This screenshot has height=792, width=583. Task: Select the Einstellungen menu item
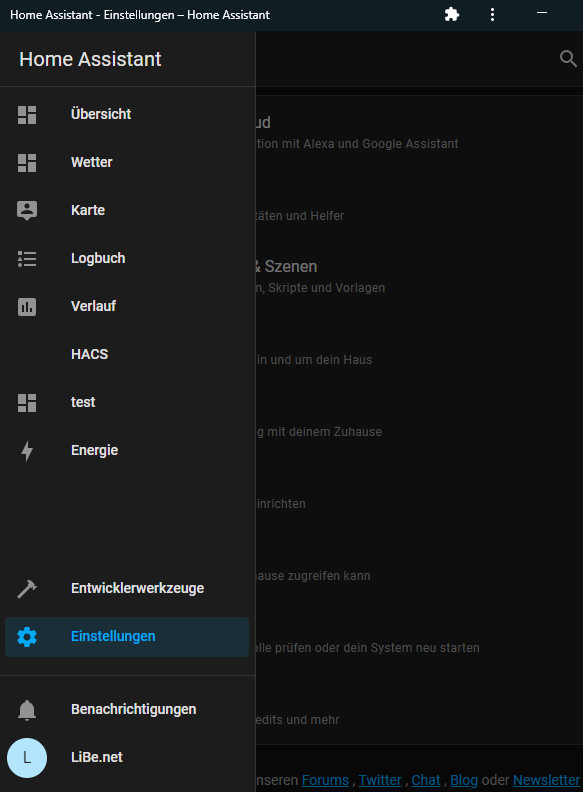pyautogui.click(x=127, y=636)
